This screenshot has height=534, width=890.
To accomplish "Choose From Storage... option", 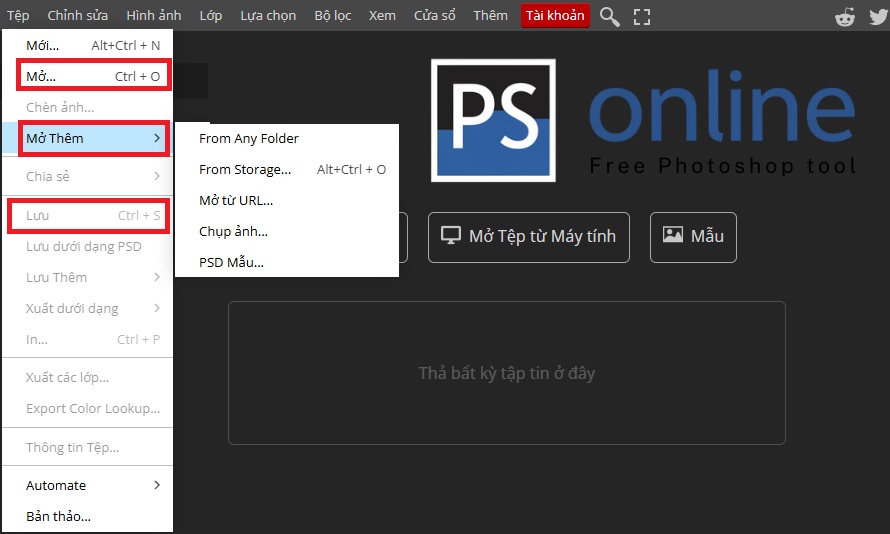I will tap(287, 169).
